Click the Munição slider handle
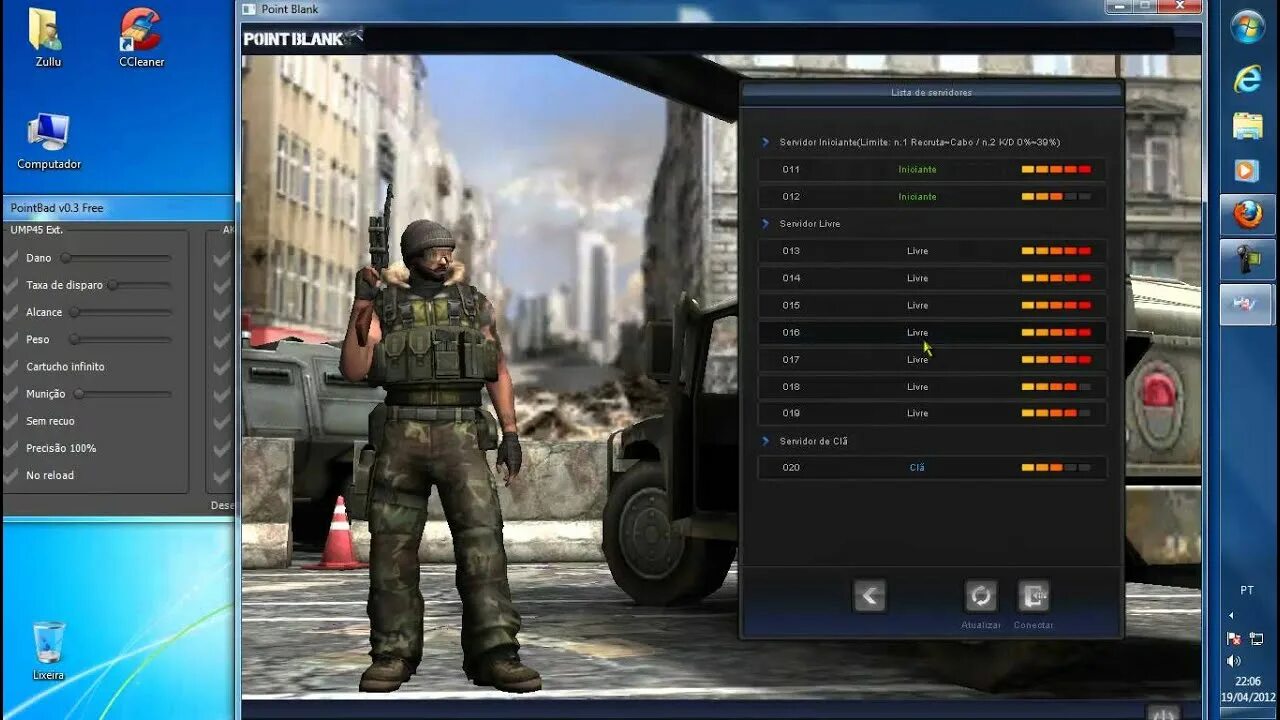The image size is (1280, 720). click(x=79, y=394)
